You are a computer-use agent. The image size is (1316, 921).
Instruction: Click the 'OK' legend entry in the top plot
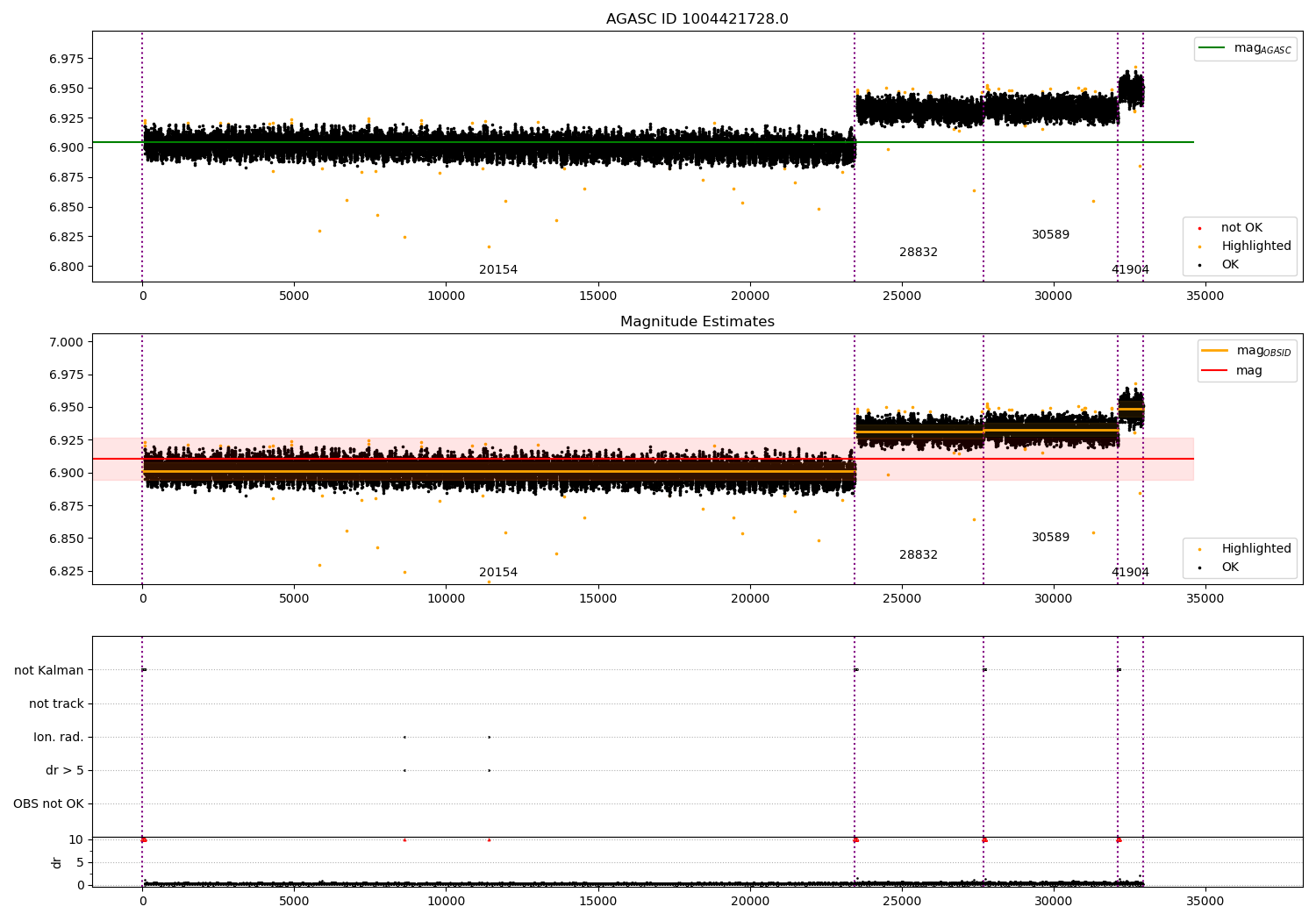click(1230, 265)
